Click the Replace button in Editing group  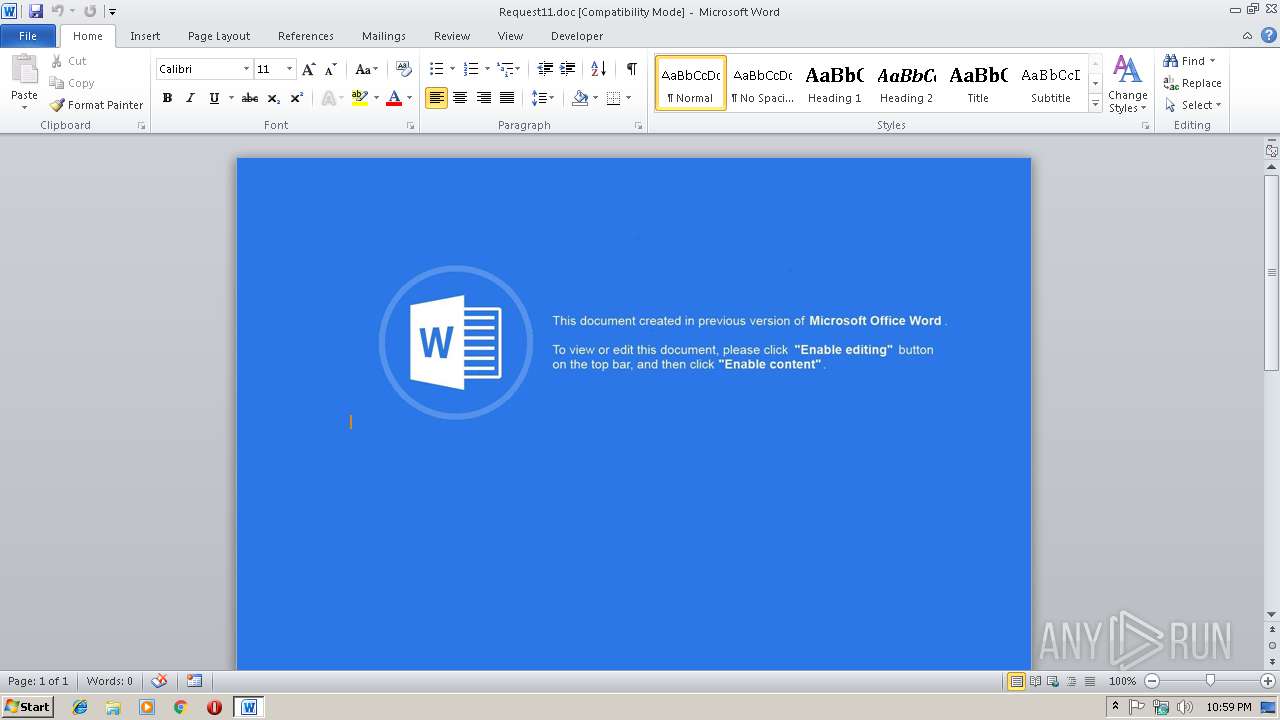pos(1192,83)
